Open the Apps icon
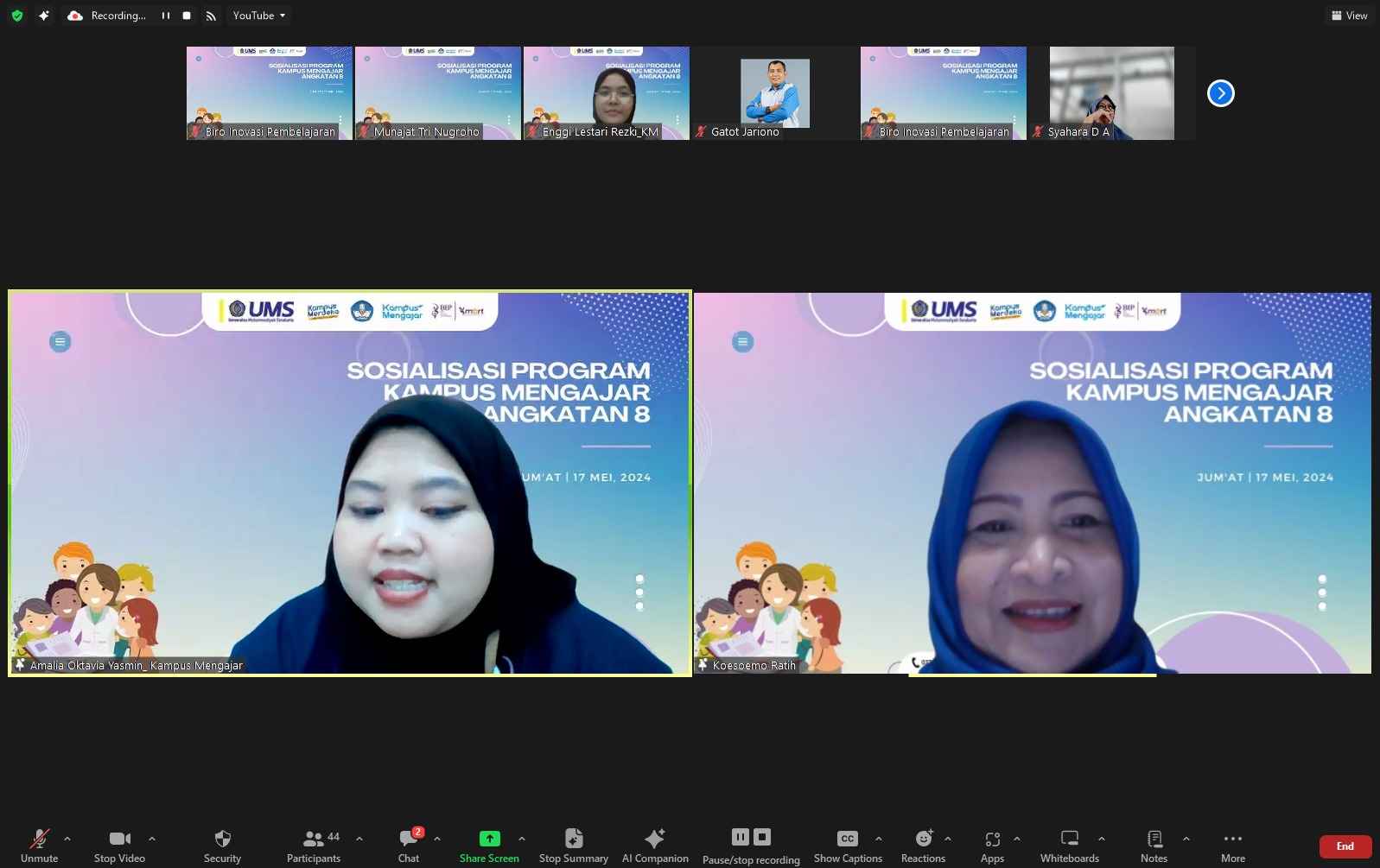 [x=992, y=839]
